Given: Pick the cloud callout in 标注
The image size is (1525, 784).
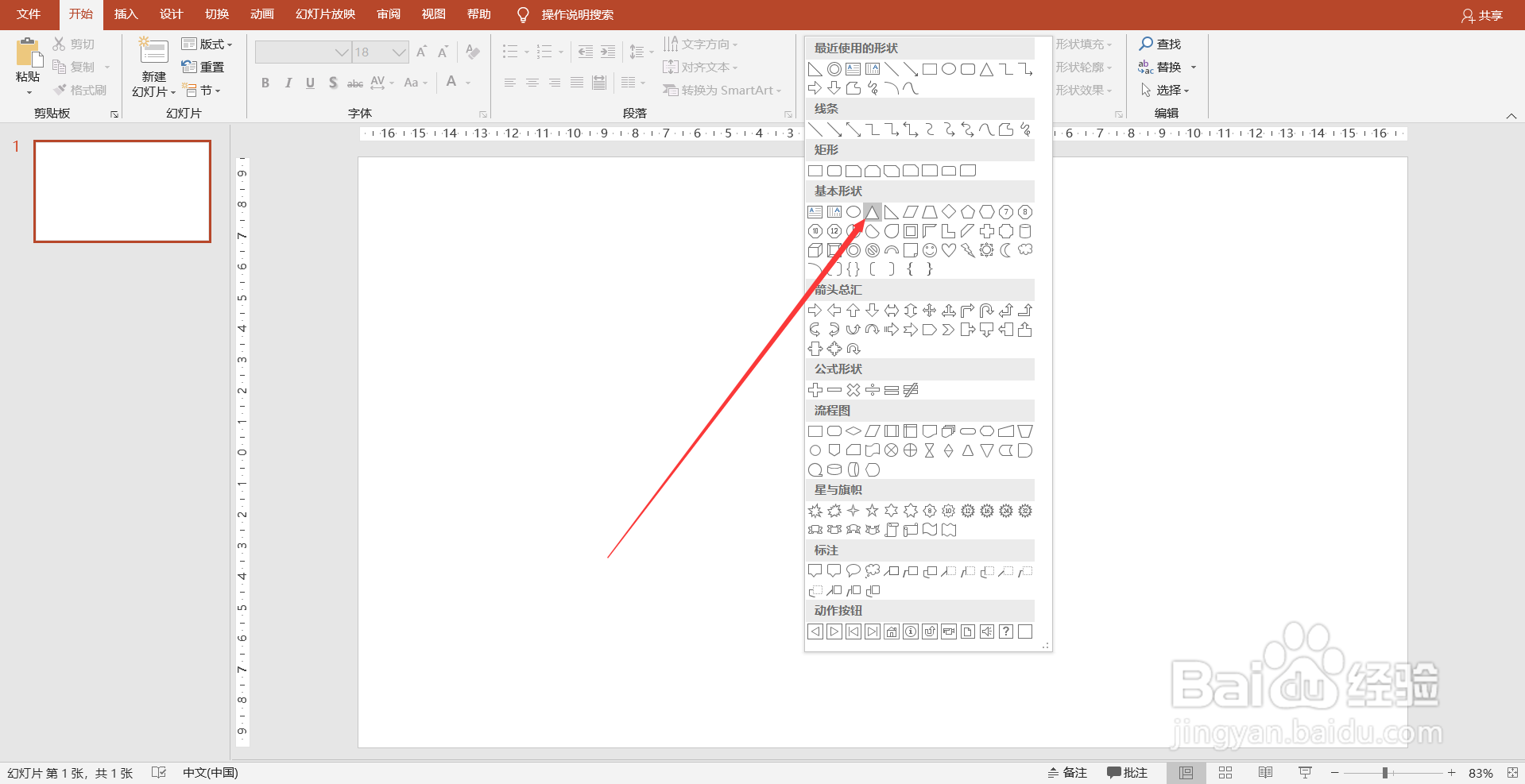Looking at the screenshot, I should coord(872,571).
